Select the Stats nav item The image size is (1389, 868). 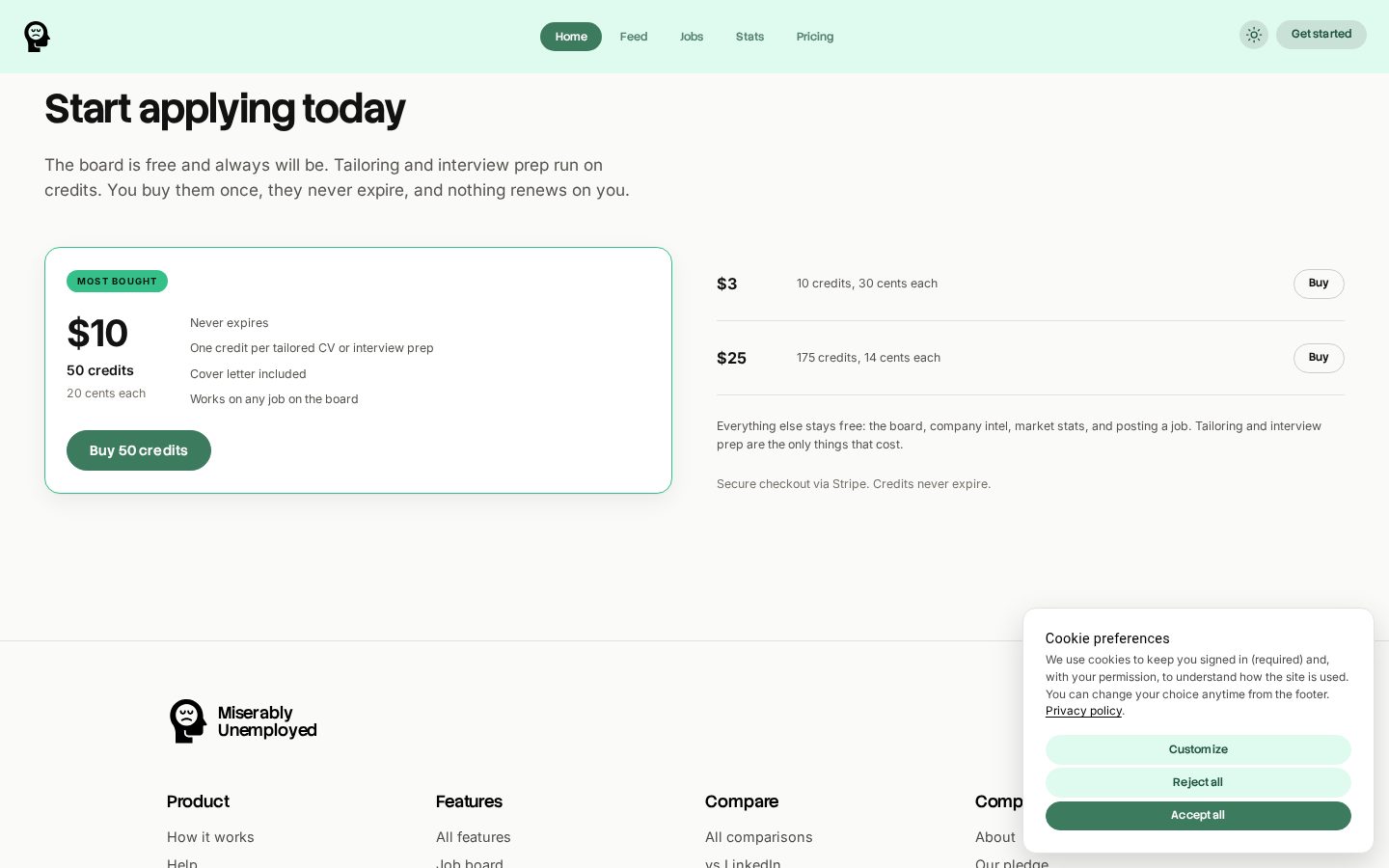coord(749,37)
